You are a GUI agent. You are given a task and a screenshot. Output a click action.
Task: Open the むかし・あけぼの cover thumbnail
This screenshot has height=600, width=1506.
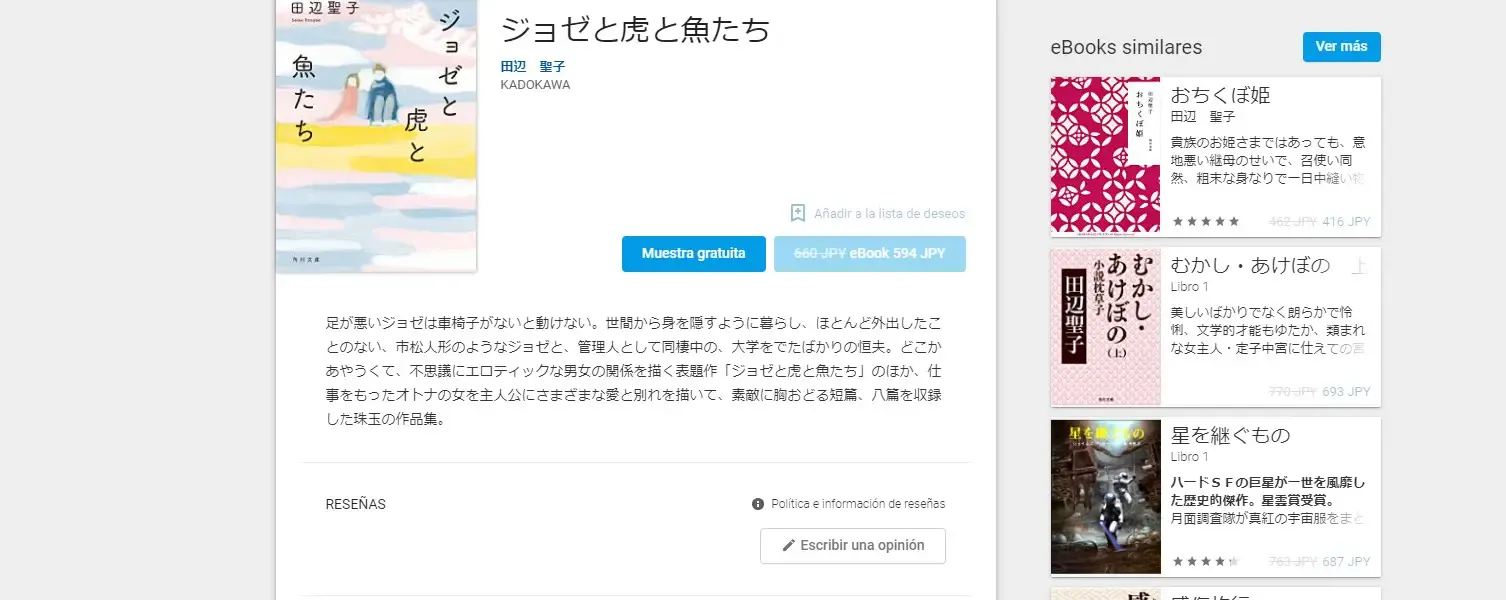[x=1106, y=327]
